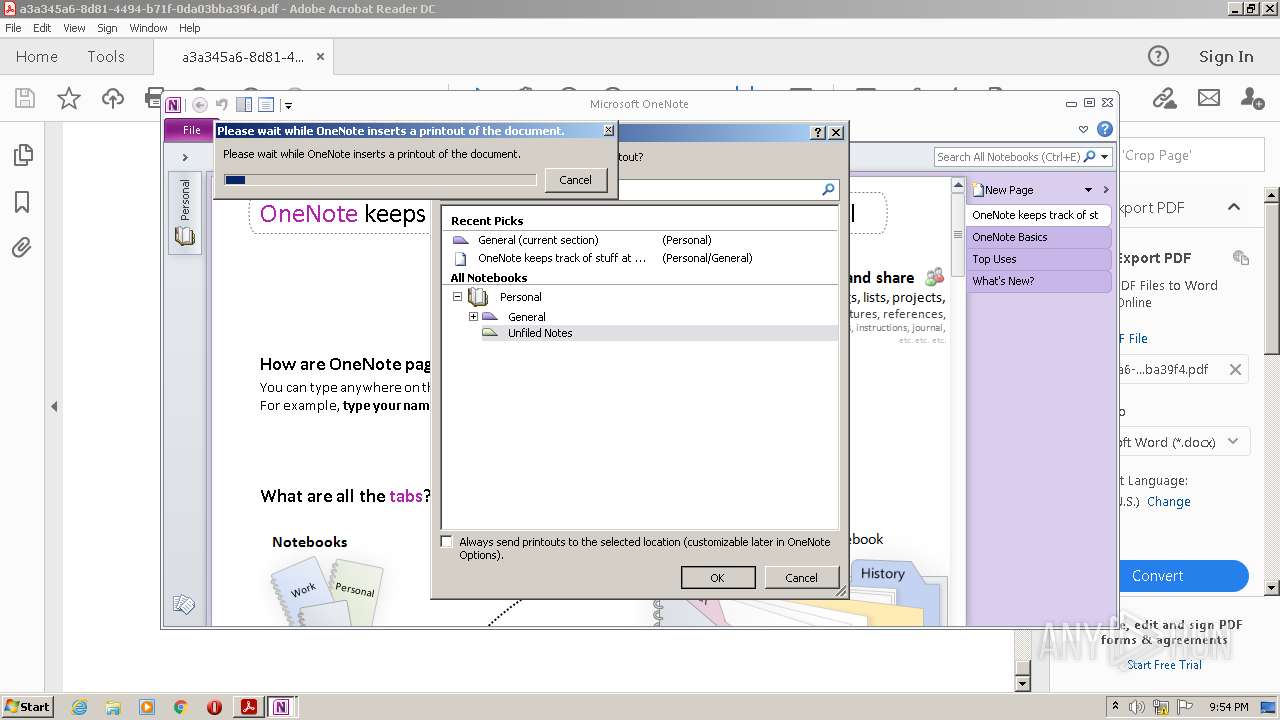Expand OneNote ribbon chevron

pyautogui.click(x=1083, y=129)
